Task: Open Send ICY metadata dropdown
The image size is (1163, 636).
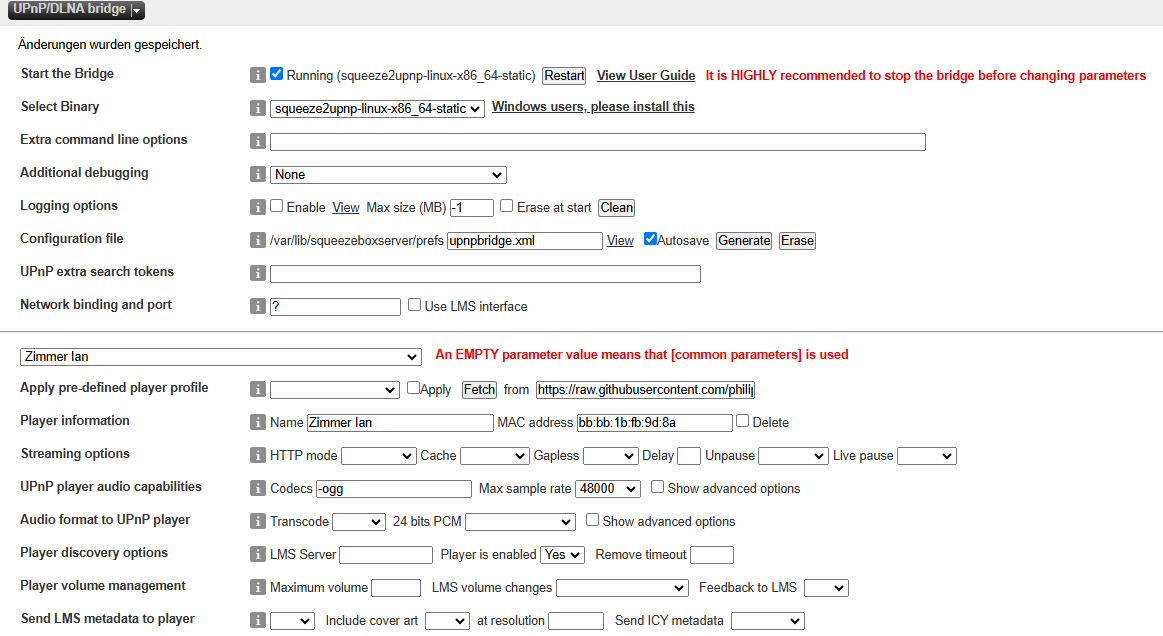Action: tap(768, 620)
